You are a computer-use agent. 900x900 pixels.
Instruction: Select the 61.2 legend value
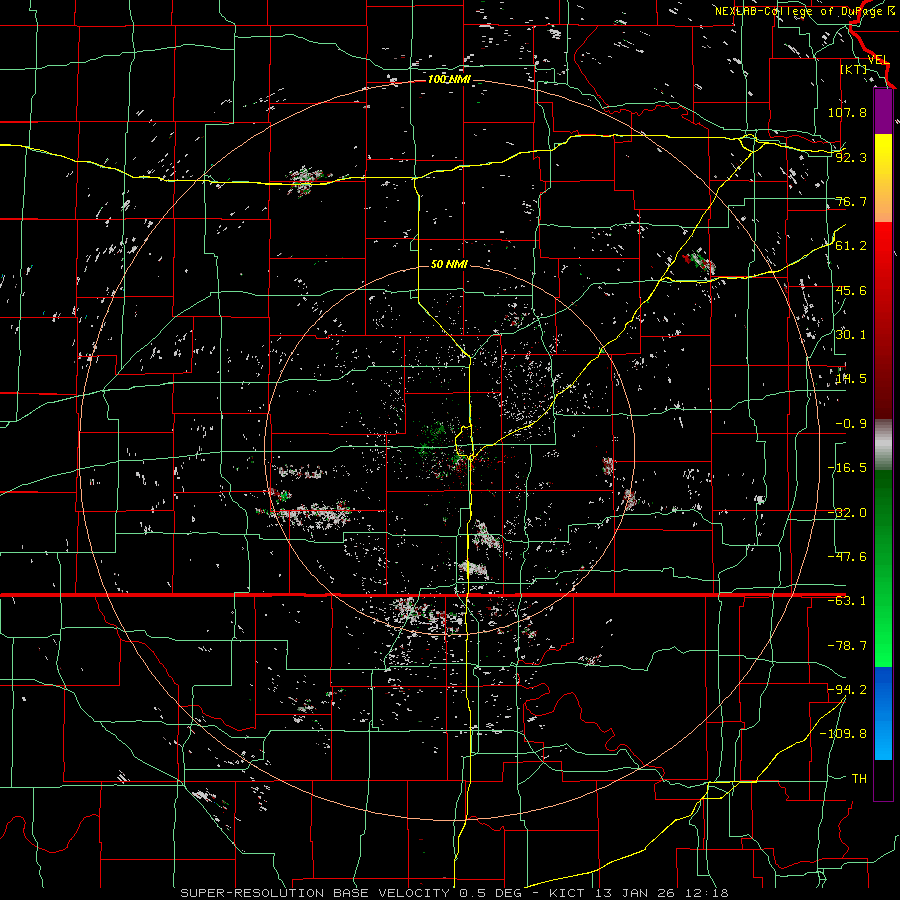(x=851, y=246)
